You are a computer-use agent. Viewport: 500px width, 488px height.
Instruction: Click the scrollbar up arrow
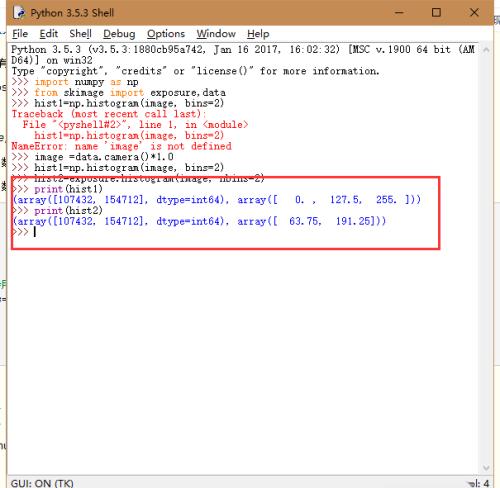(x=486, y=50)
